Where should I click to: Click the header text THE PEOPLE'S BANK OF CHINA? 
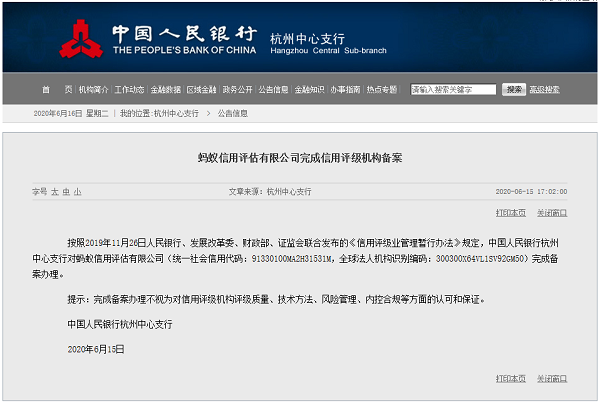click(x=184, y=50)
